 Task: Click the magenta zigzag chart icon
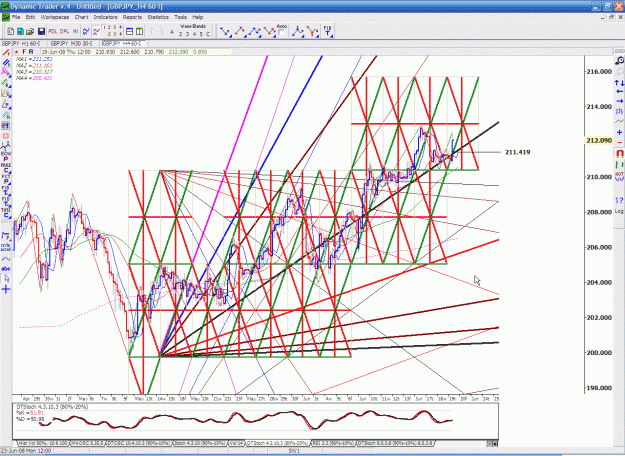96,31
